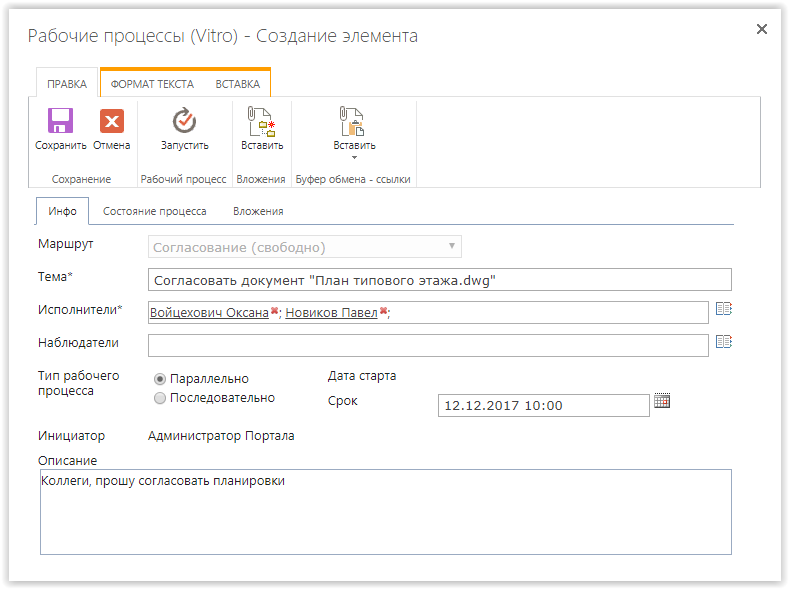
Task: Click the red Отмена cancel icon
Action: coord(112,121)
